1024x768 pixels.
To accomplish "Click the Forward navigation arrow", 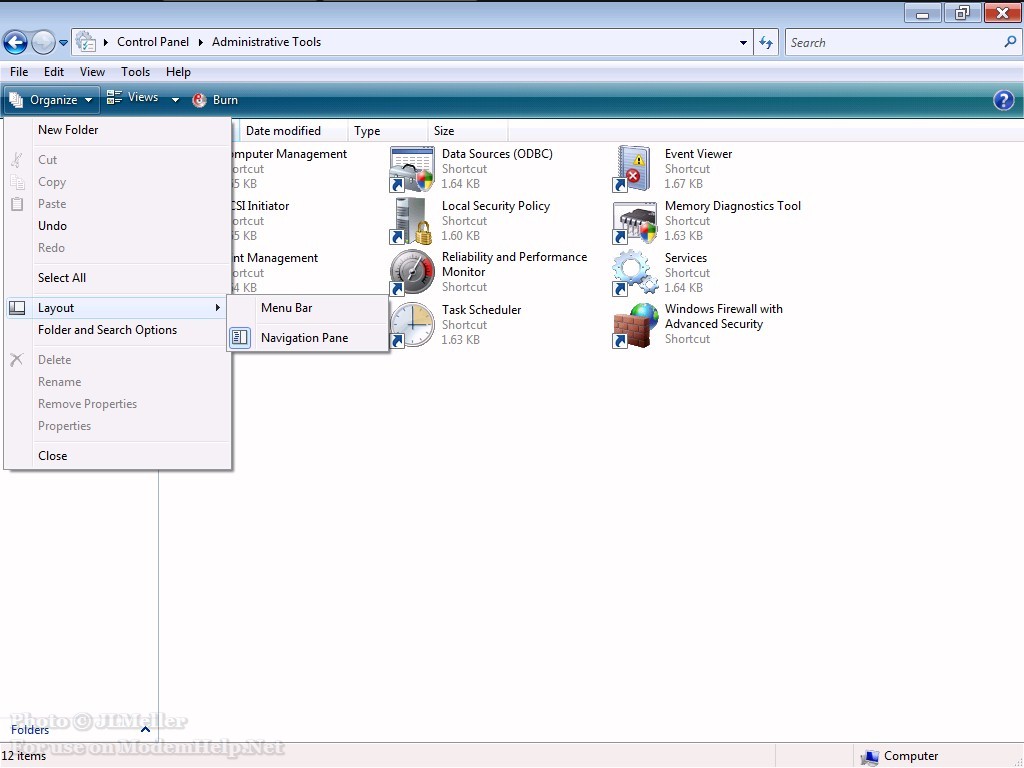I will coord(44,42).
